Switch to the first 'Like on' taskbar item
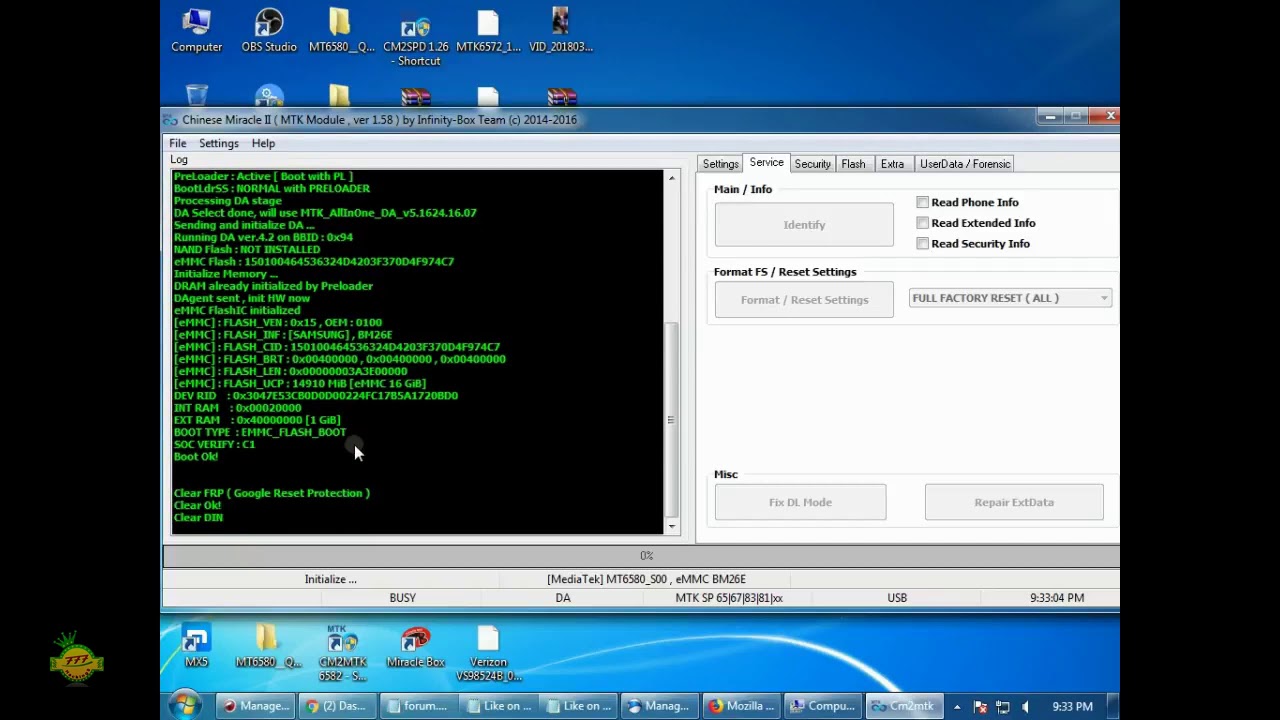 click(497, 706)
